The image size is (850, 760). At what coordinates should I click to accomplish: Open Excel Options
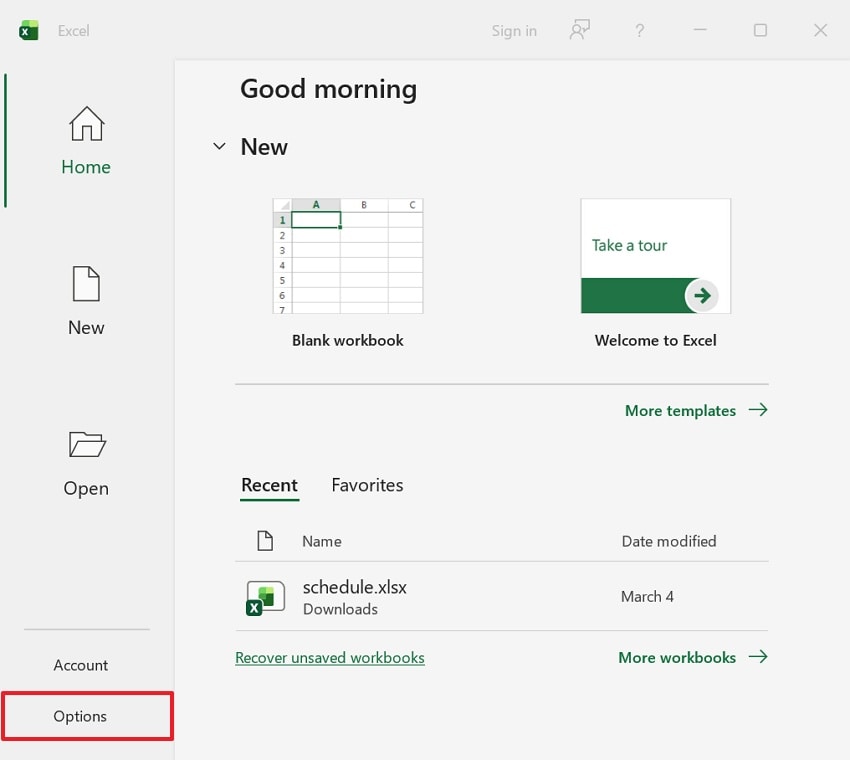coord(79,716)
